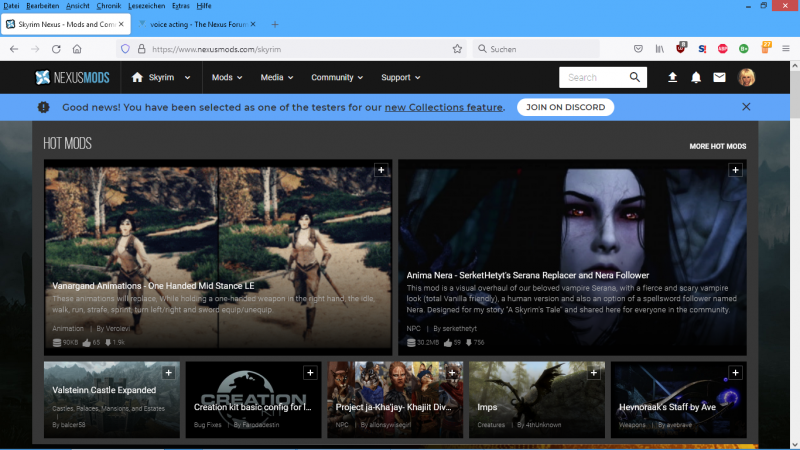
Task: Click the site search magnifier icon
Action: point(635,77)
